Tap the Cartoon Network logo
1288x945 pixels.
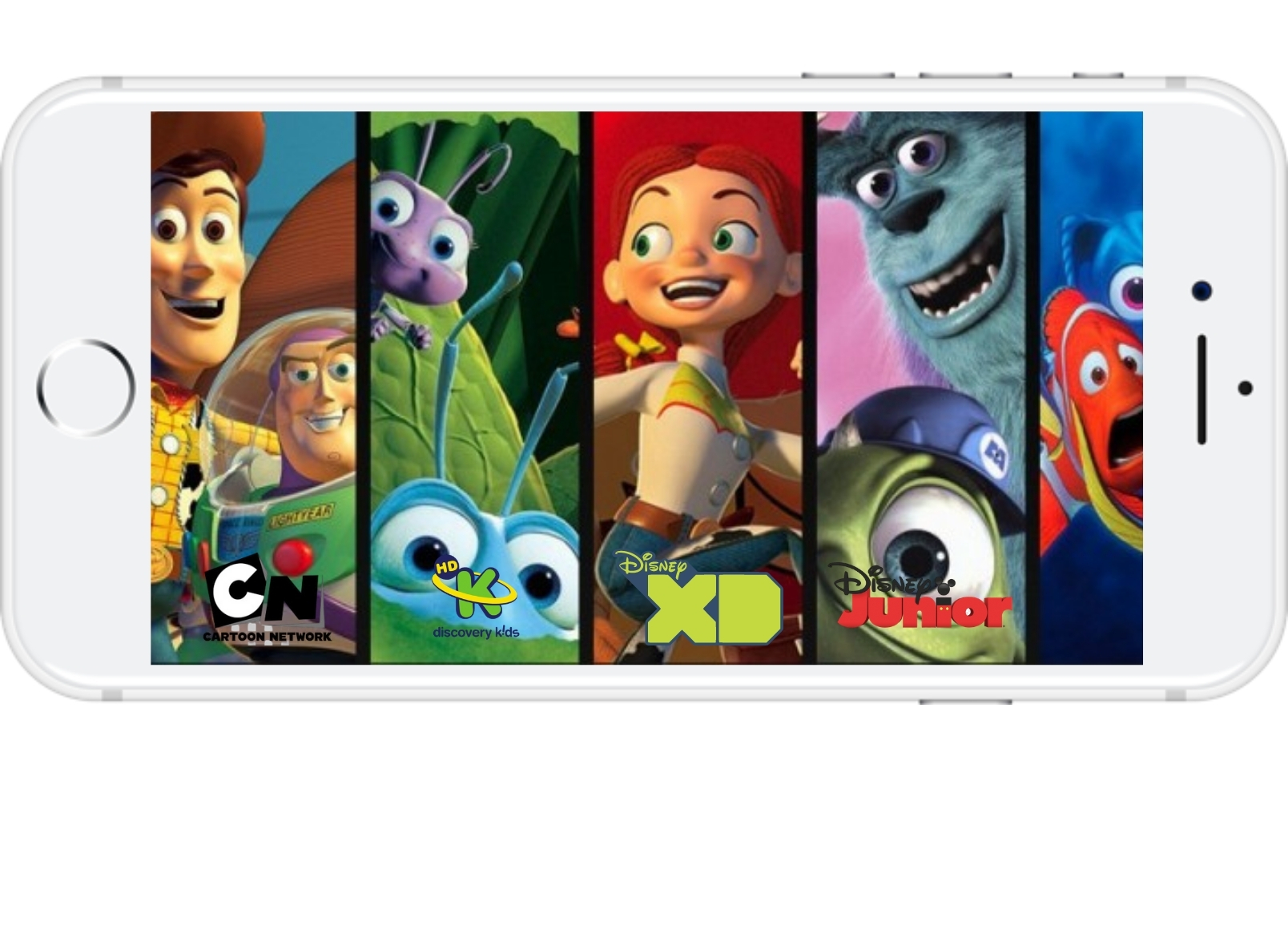[x=267, y=597]
